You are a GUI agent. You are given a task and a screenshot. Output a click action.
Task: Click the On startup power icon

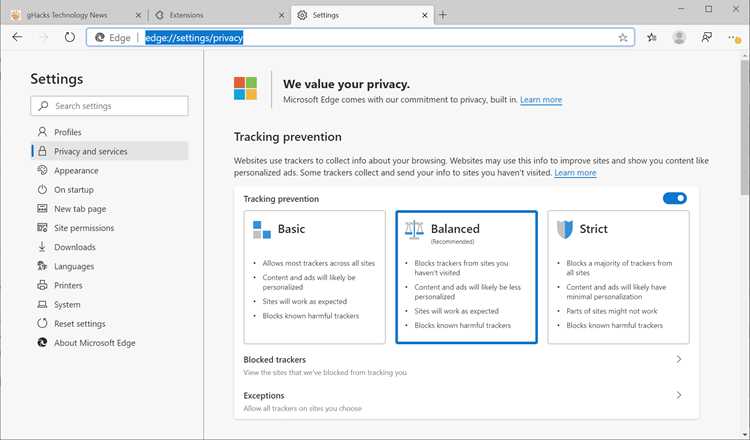click(42, 189)
